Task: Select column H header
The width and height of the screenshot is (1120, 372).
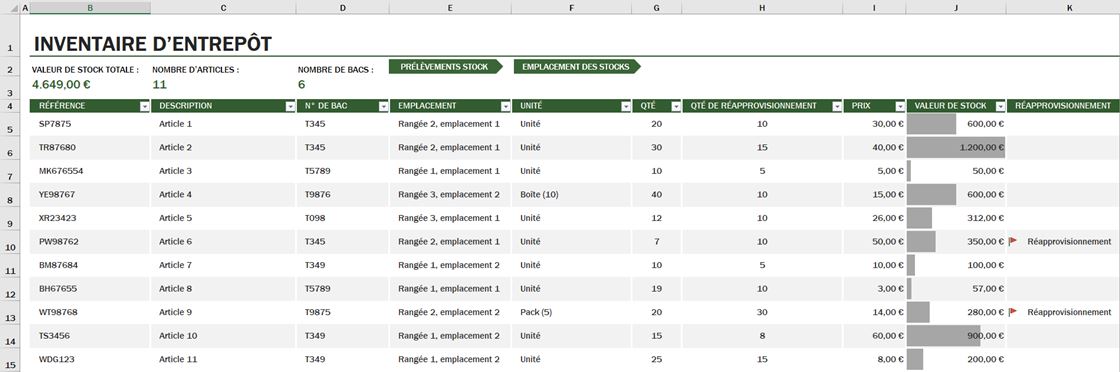Action: [x=762, y=7]
